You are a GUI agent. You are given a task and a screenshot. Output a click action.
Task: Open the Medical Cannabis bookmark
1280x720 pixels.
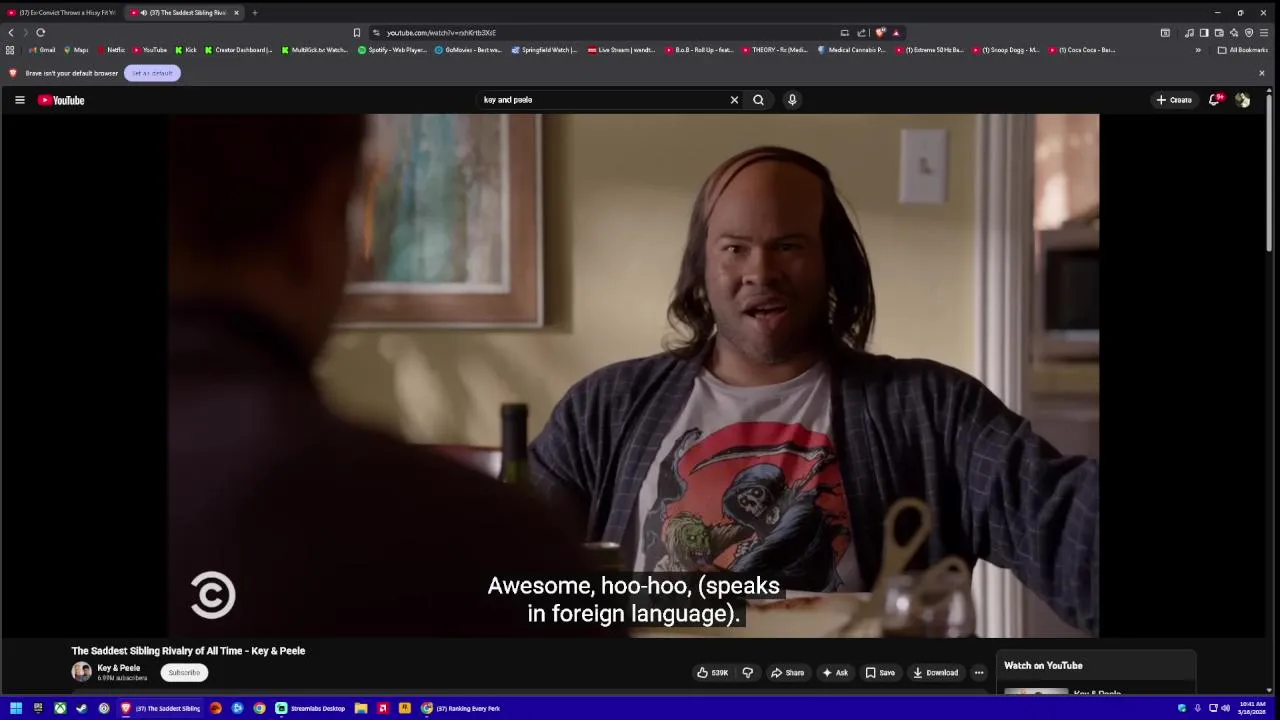(851, 50)
